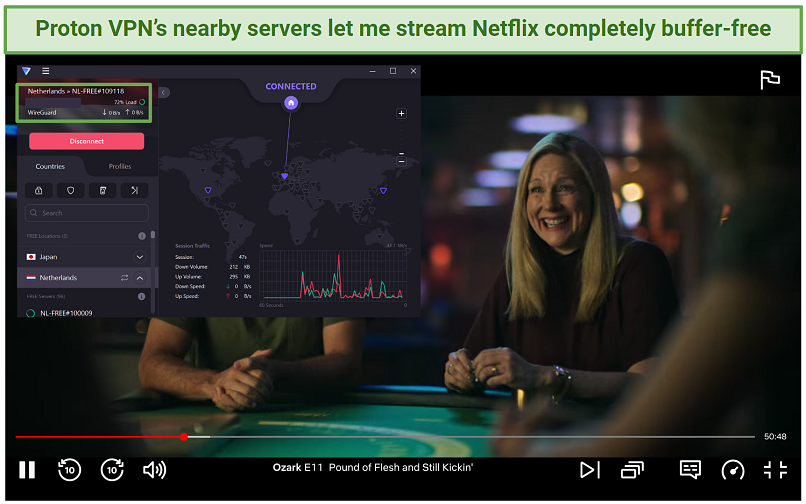Click the server Search field
The height and width of the screenshot is (504, 806).
(x=87, y=213)
